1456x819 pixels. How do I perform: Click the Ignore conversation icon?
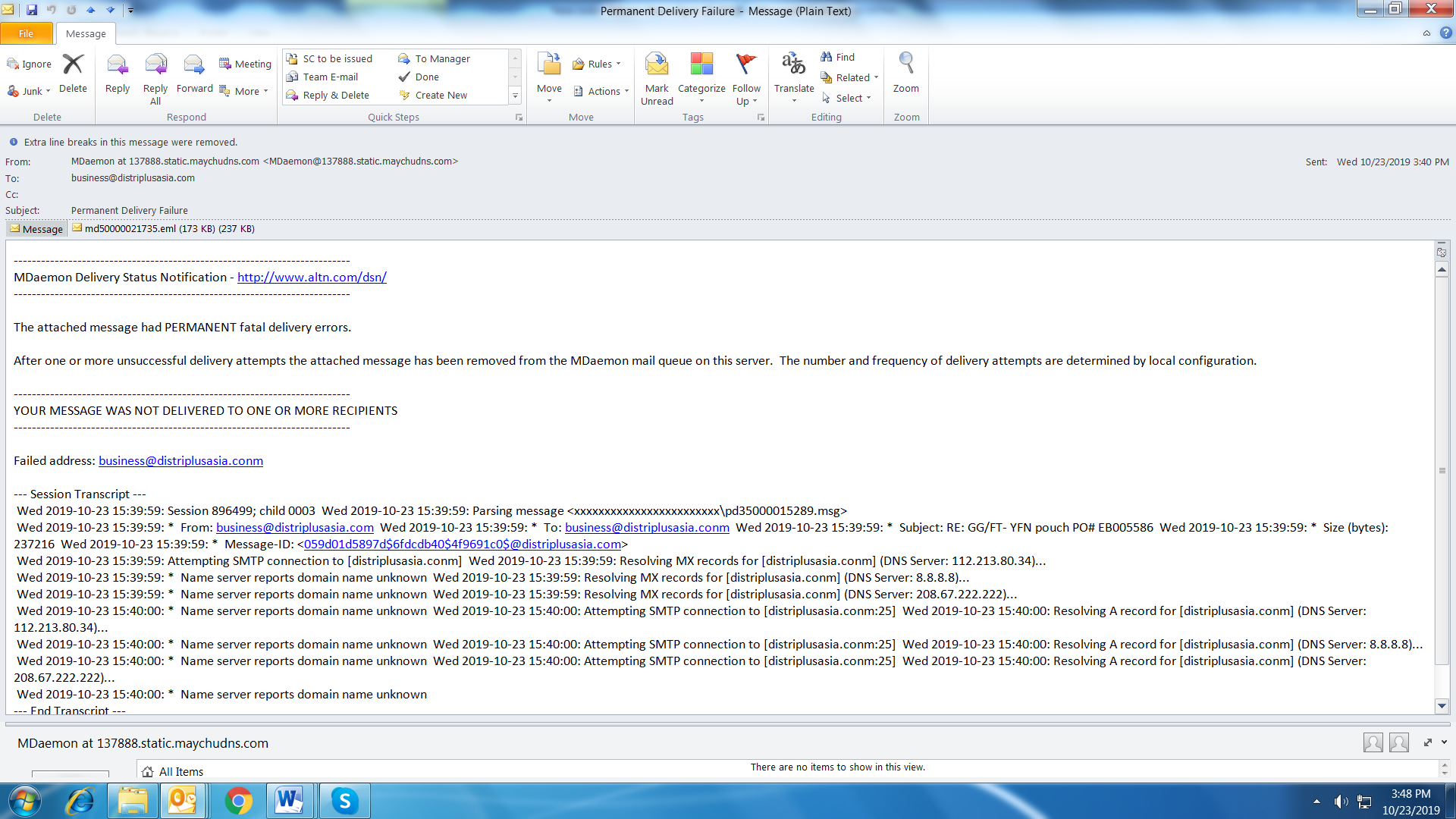[29, 64]
